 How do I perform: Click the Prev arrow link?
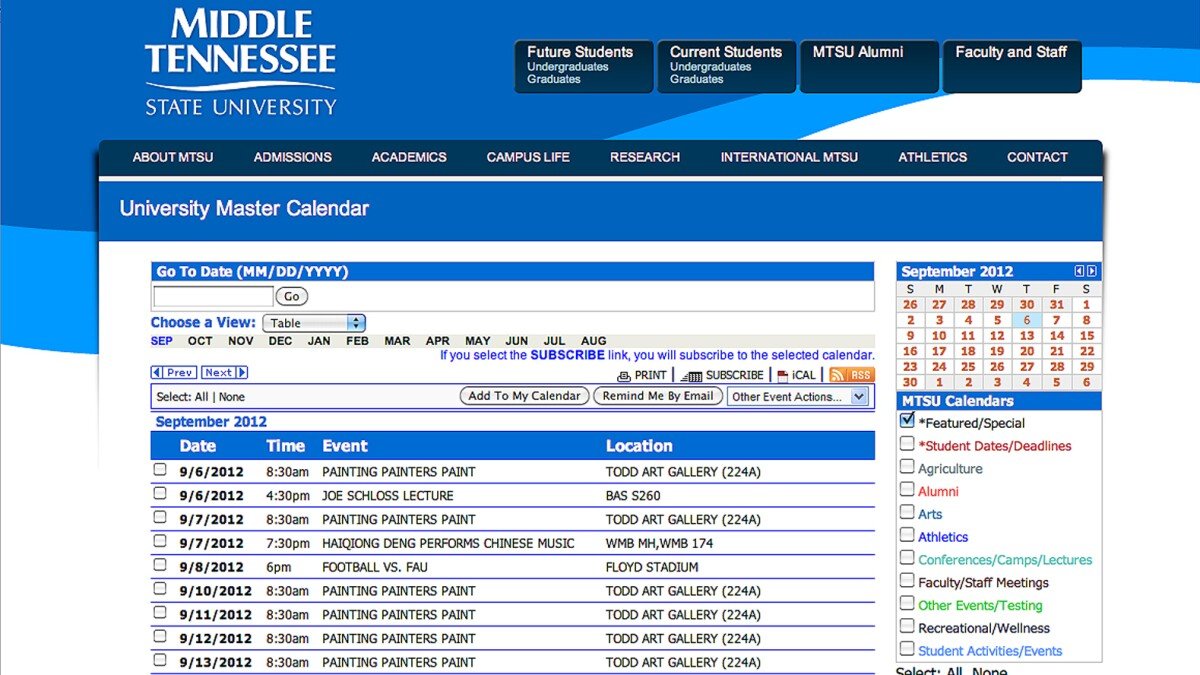coord(173,373)
